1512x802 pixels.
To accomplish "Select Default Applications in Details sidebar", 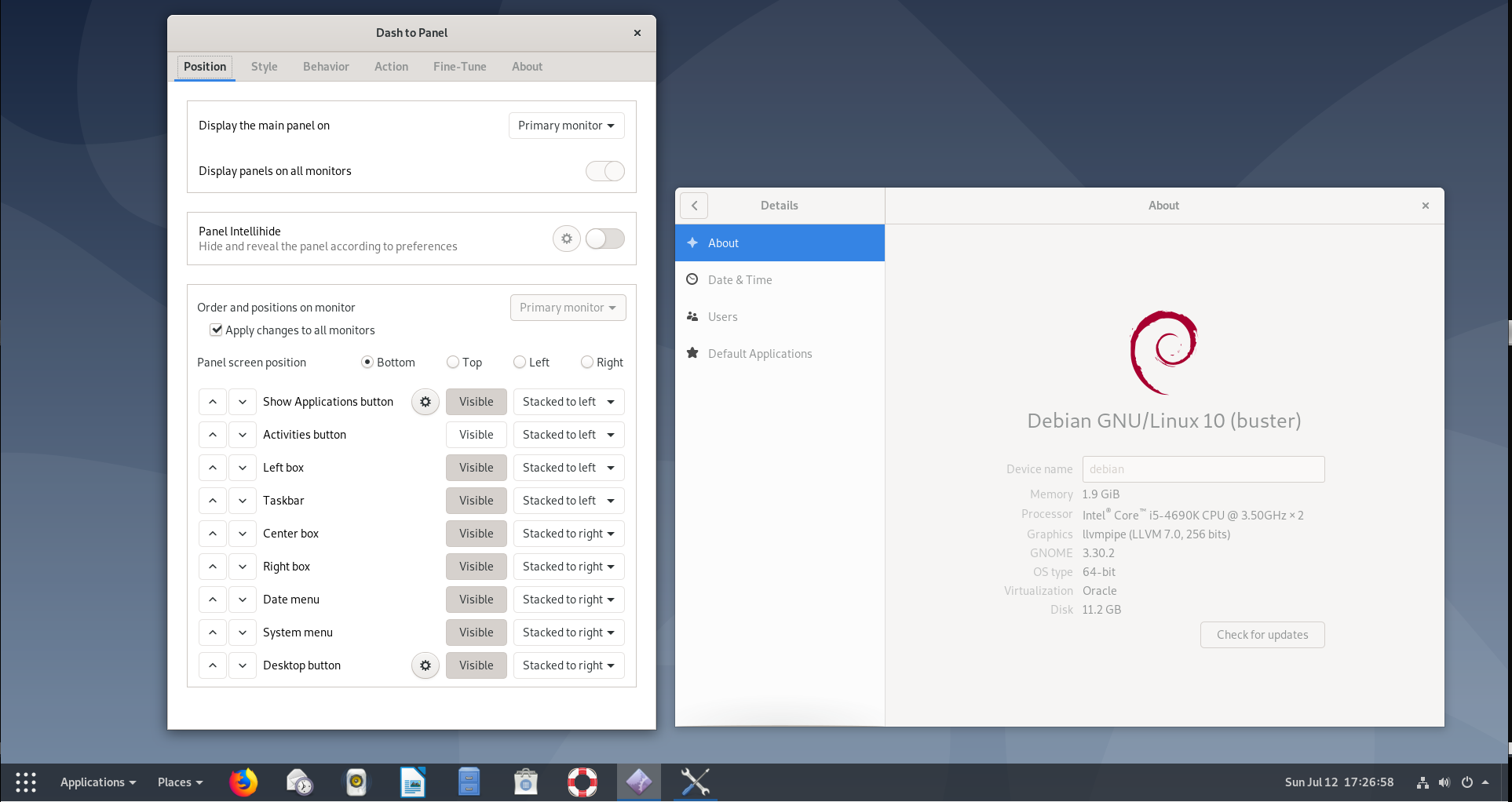I will pos(780,354).
